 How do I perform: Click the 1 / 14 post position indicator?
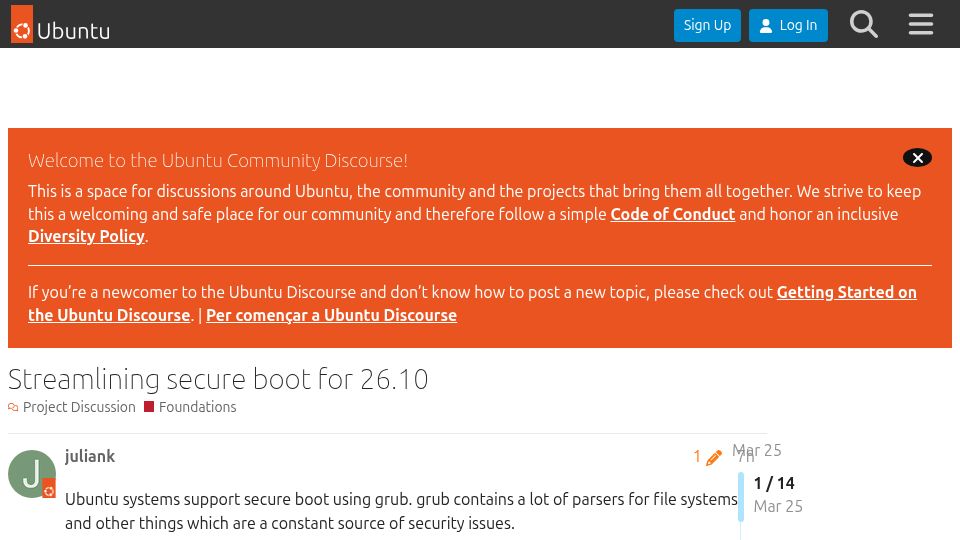(774, 483)
